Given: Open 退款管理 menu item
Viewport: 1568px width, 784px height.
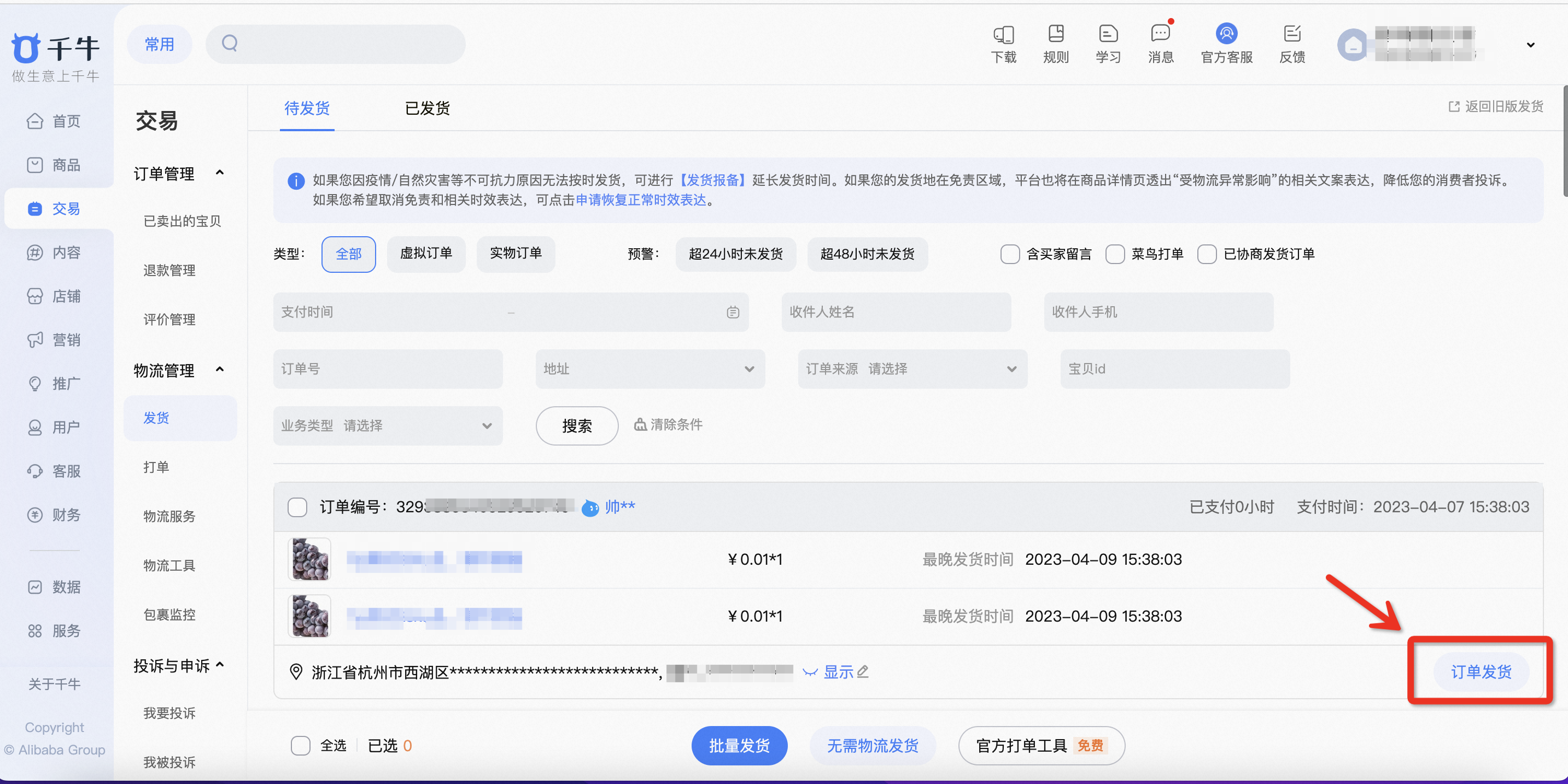Looking at the screenshot, I should (x=169, y=271).
